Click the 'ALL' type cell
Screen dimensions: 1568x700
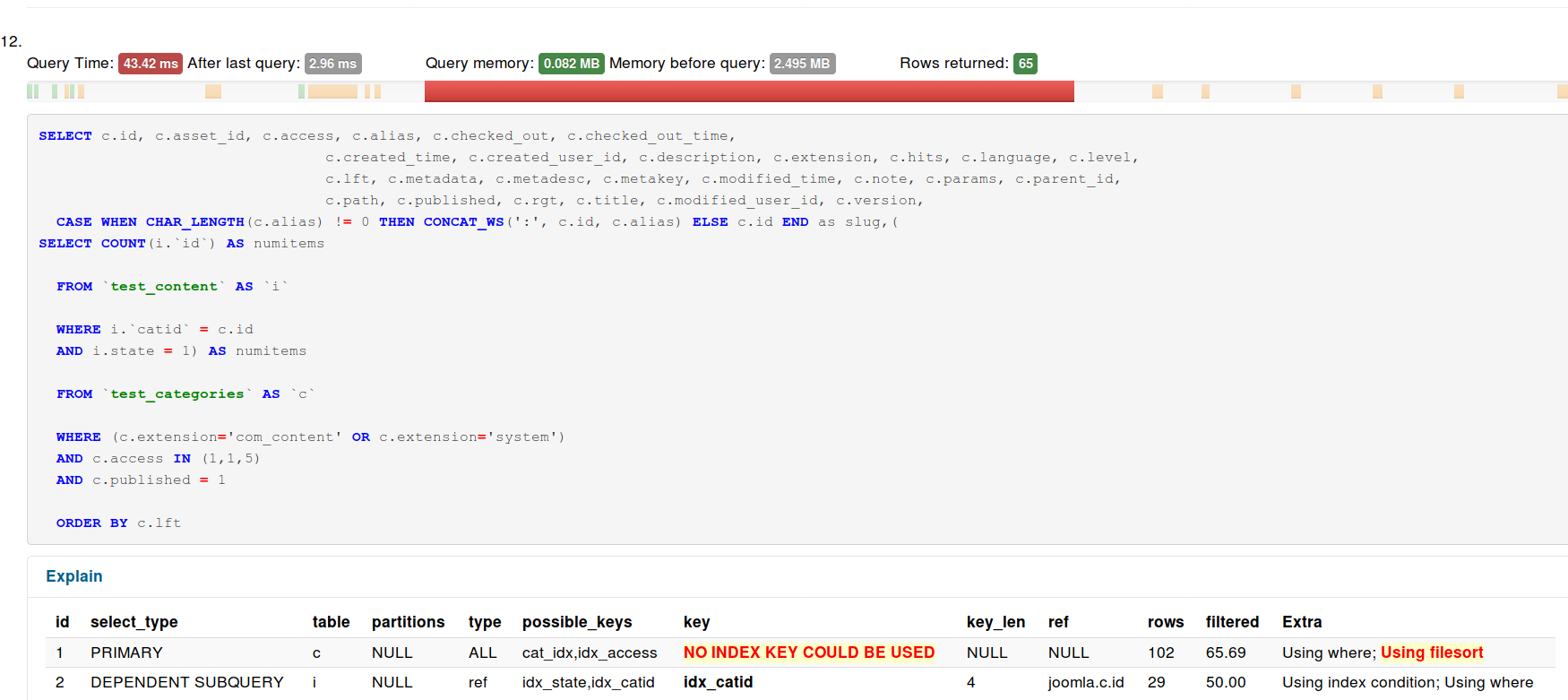point(482,652)
